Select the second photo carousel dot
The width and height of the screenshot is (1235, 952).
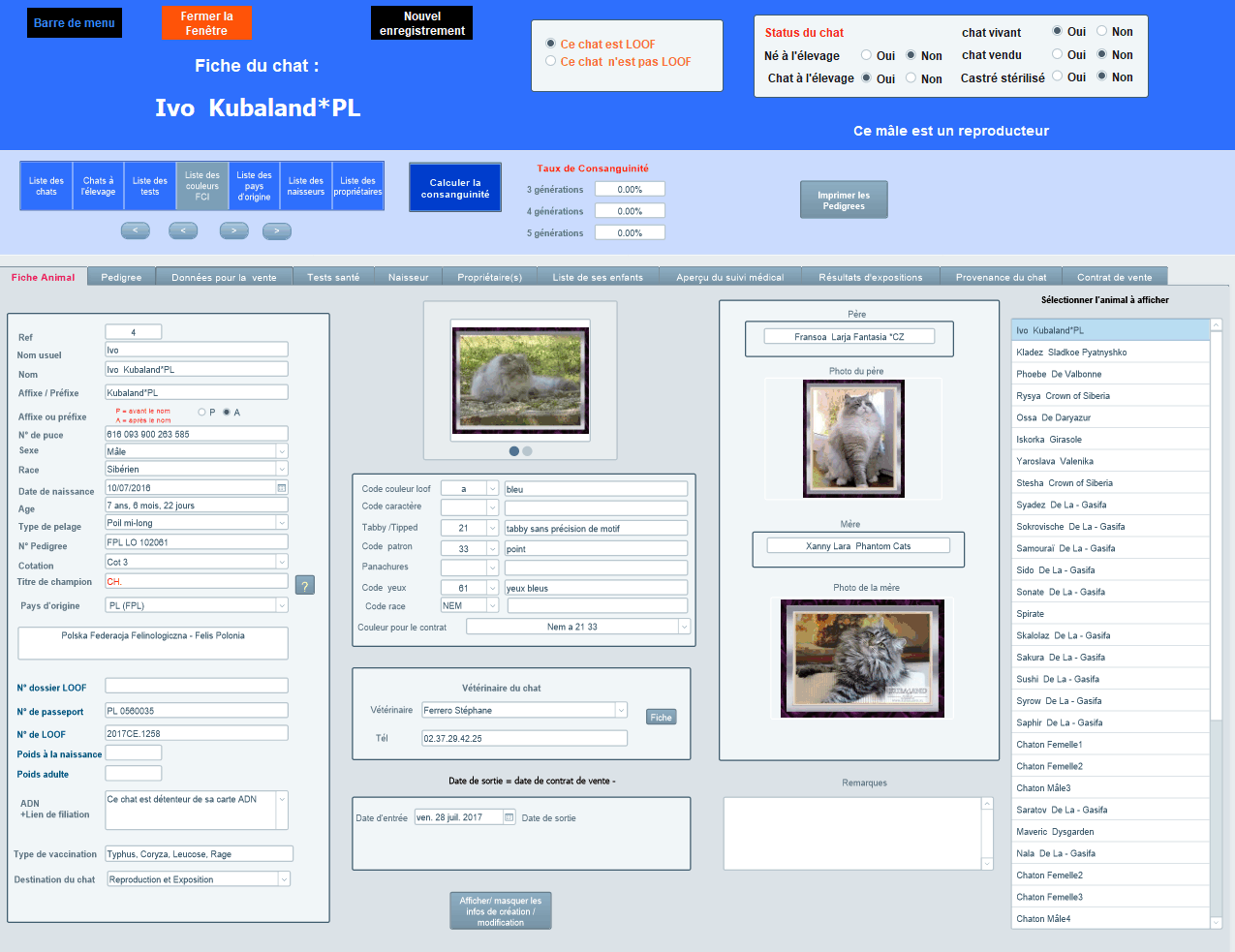pos(527,451)
